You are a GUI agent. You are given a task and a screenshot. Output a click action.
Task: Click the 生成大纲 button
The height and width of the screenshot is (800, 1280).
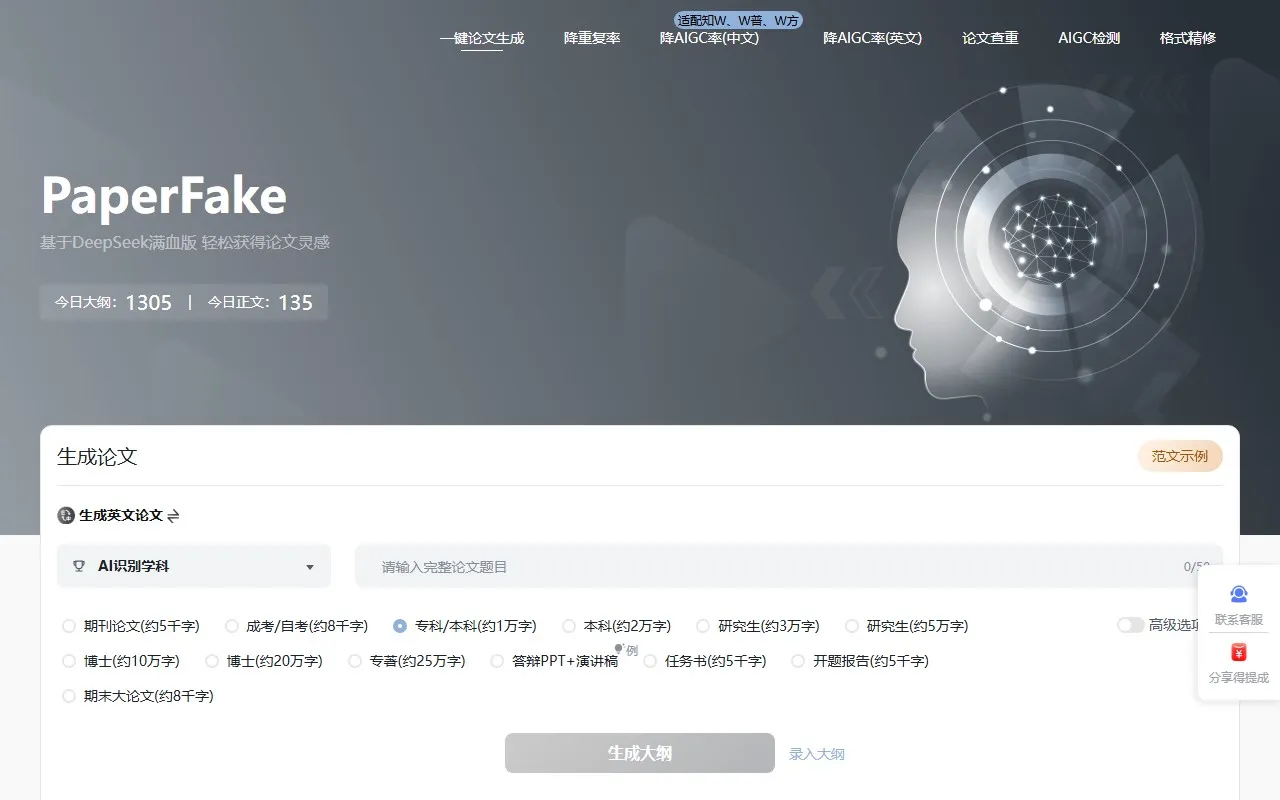tap(640, 753)
